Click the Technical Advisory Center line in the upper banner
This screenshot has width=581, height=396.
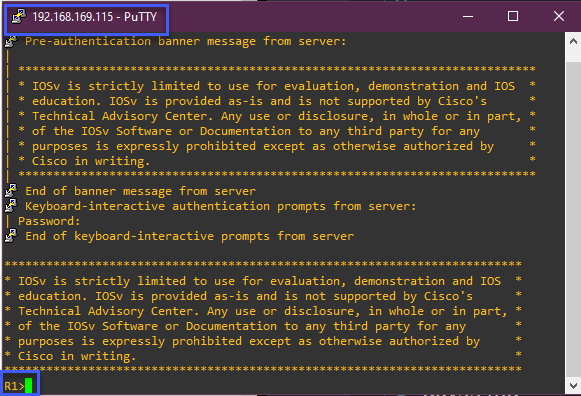coord(276,116)
